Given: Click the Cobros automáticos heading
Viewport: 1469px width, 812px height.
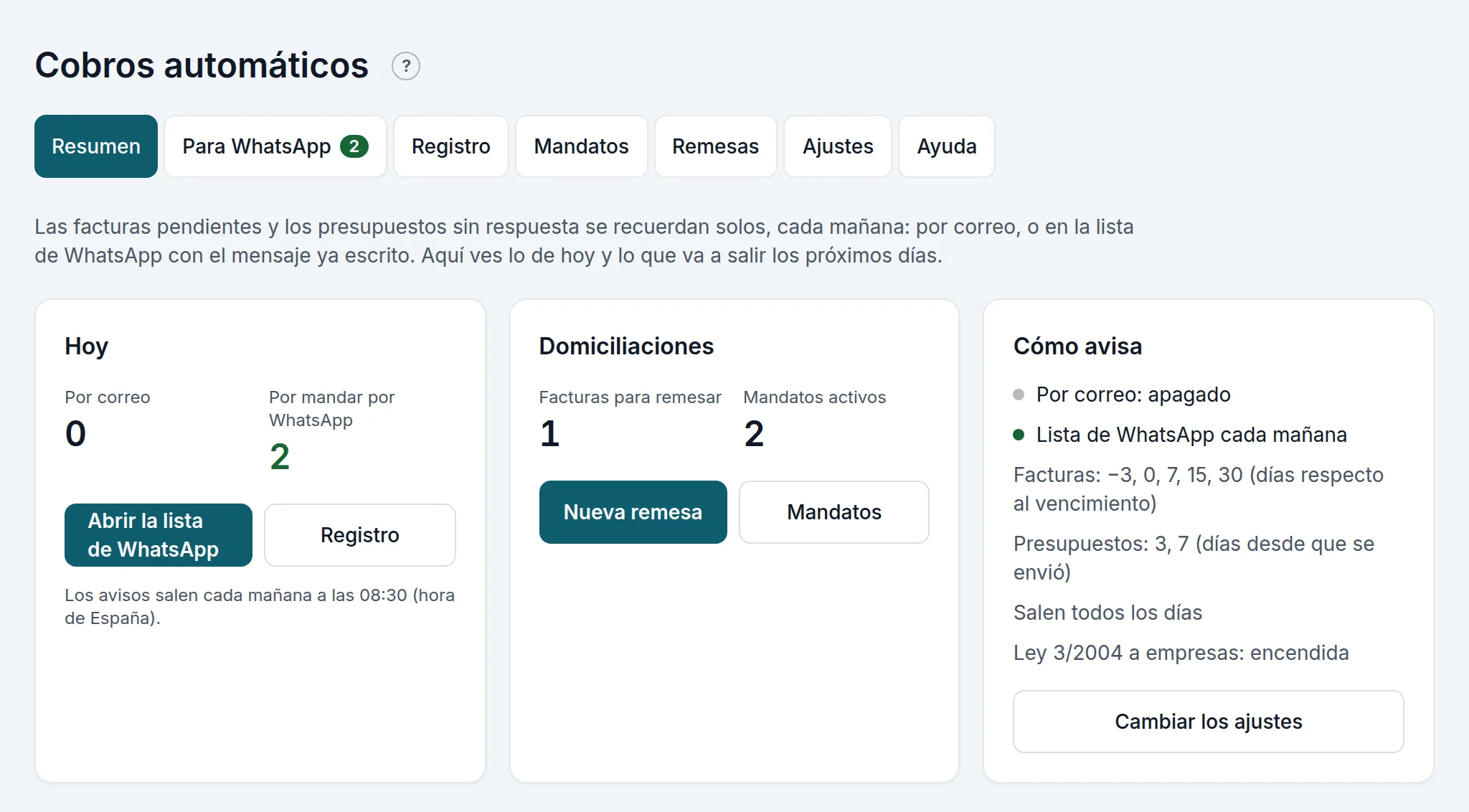Looking at the screenshot, I should tap(202, 65).
